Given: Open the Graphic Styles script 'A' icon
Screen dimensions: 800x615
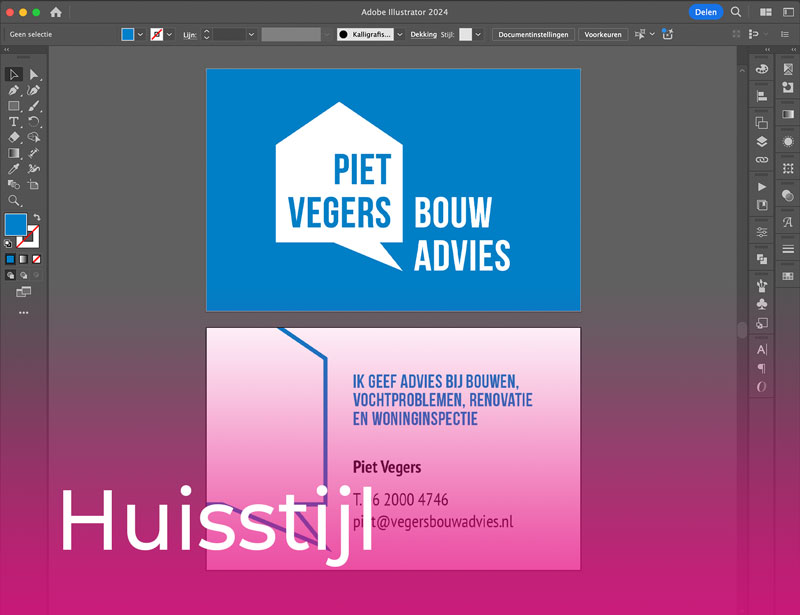Looking at the screenshot, I should [788, 222].
